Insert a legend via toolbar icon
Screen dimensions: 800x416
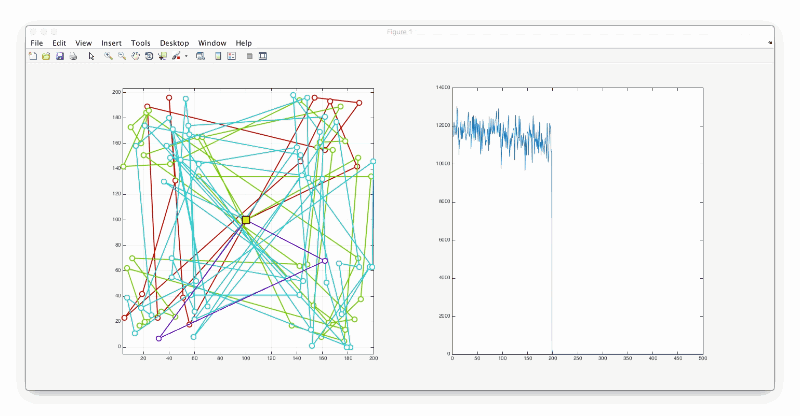pos(232,56)
